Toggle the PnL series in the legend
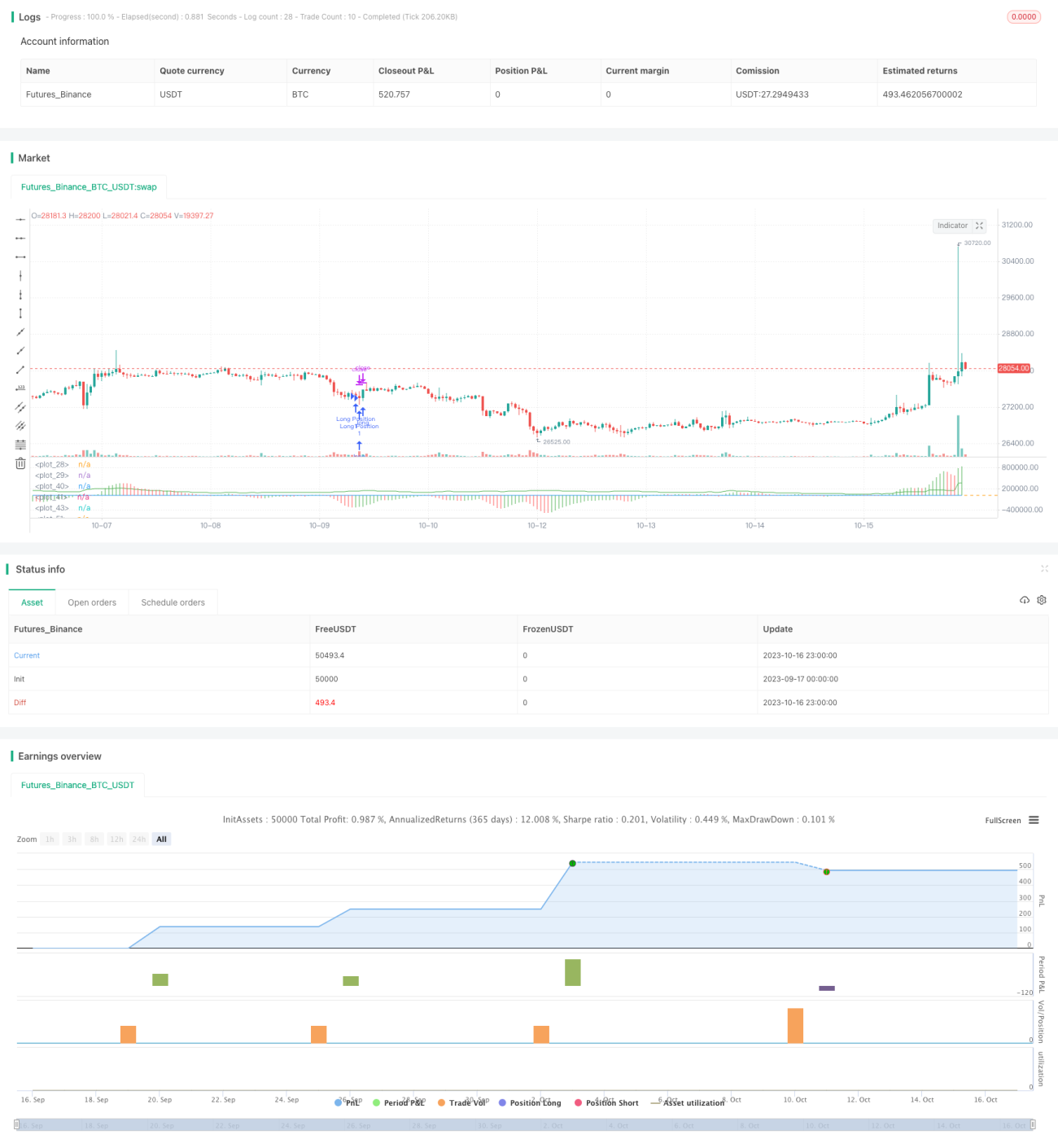 [348, 1102]
